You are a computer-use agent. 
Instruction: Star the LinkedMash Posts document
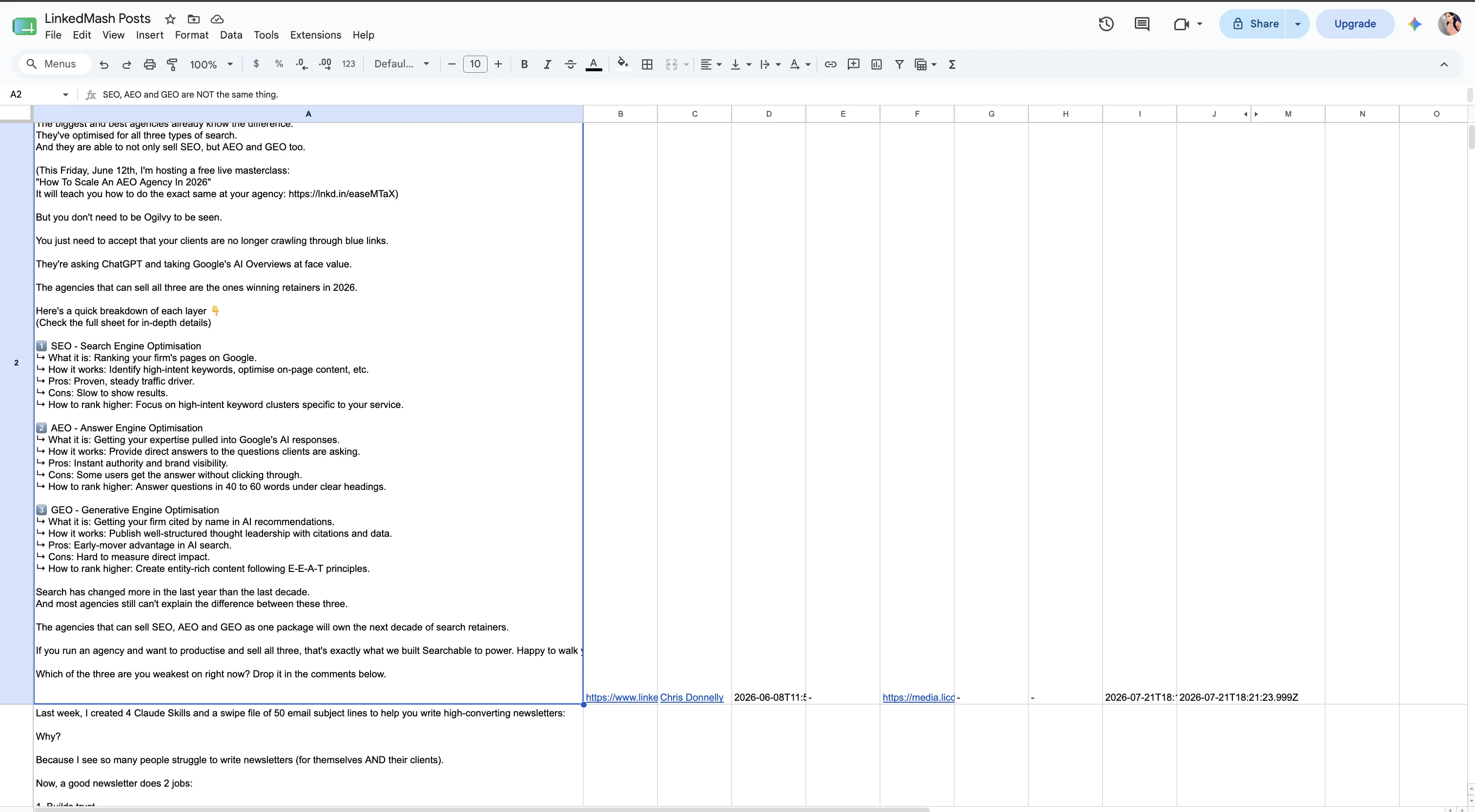[x=170, y=19]
